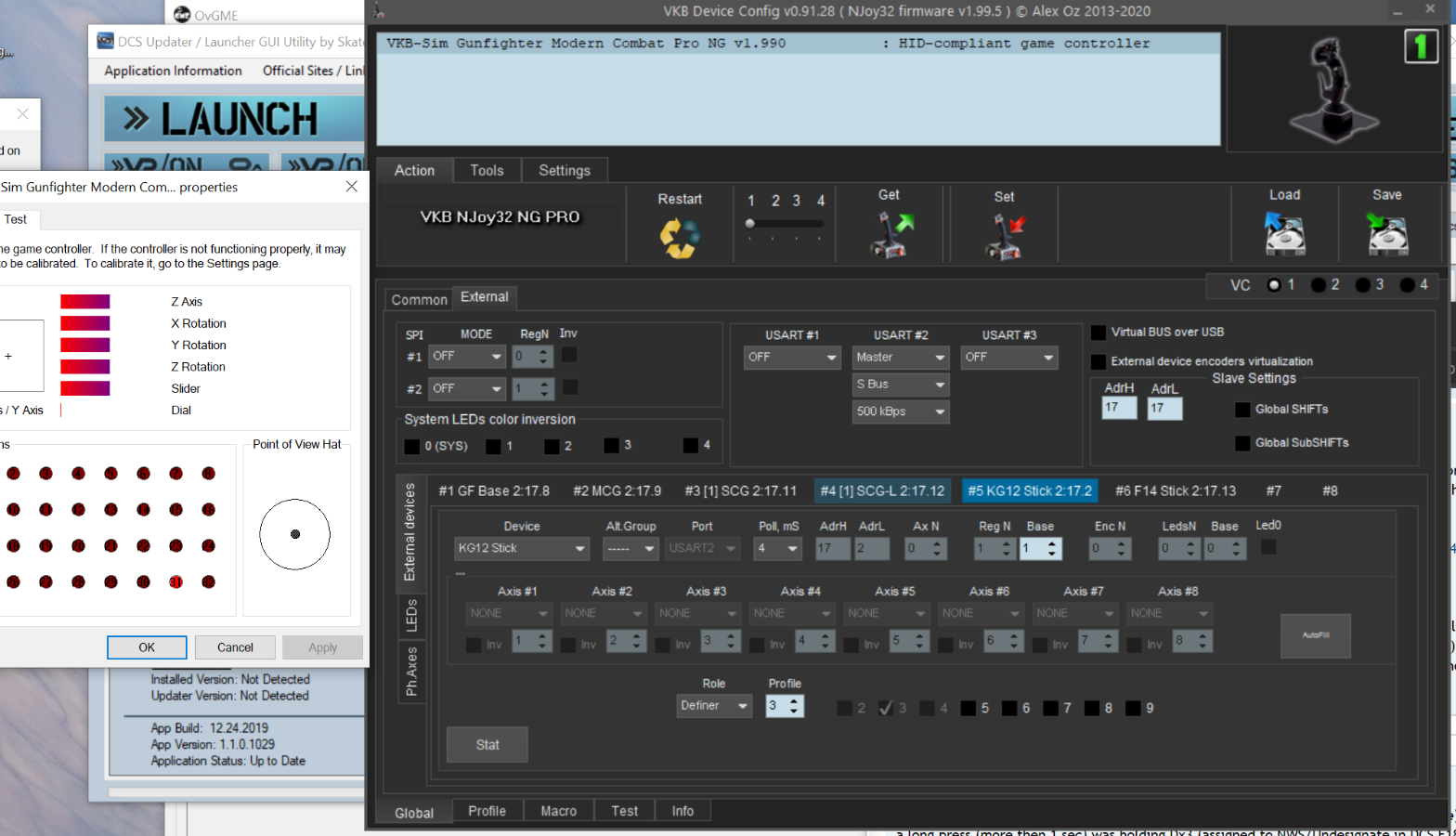Screen dimensions: 1456x836
Task: Toggle the 0 (SYS) LED color inversion
Action: tap(412, 447)
